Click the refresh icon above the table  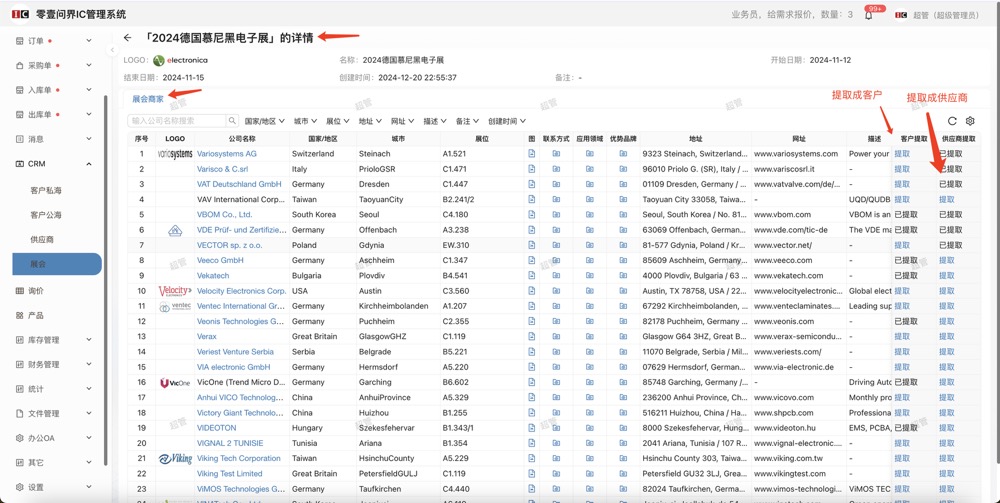point(952,121)
